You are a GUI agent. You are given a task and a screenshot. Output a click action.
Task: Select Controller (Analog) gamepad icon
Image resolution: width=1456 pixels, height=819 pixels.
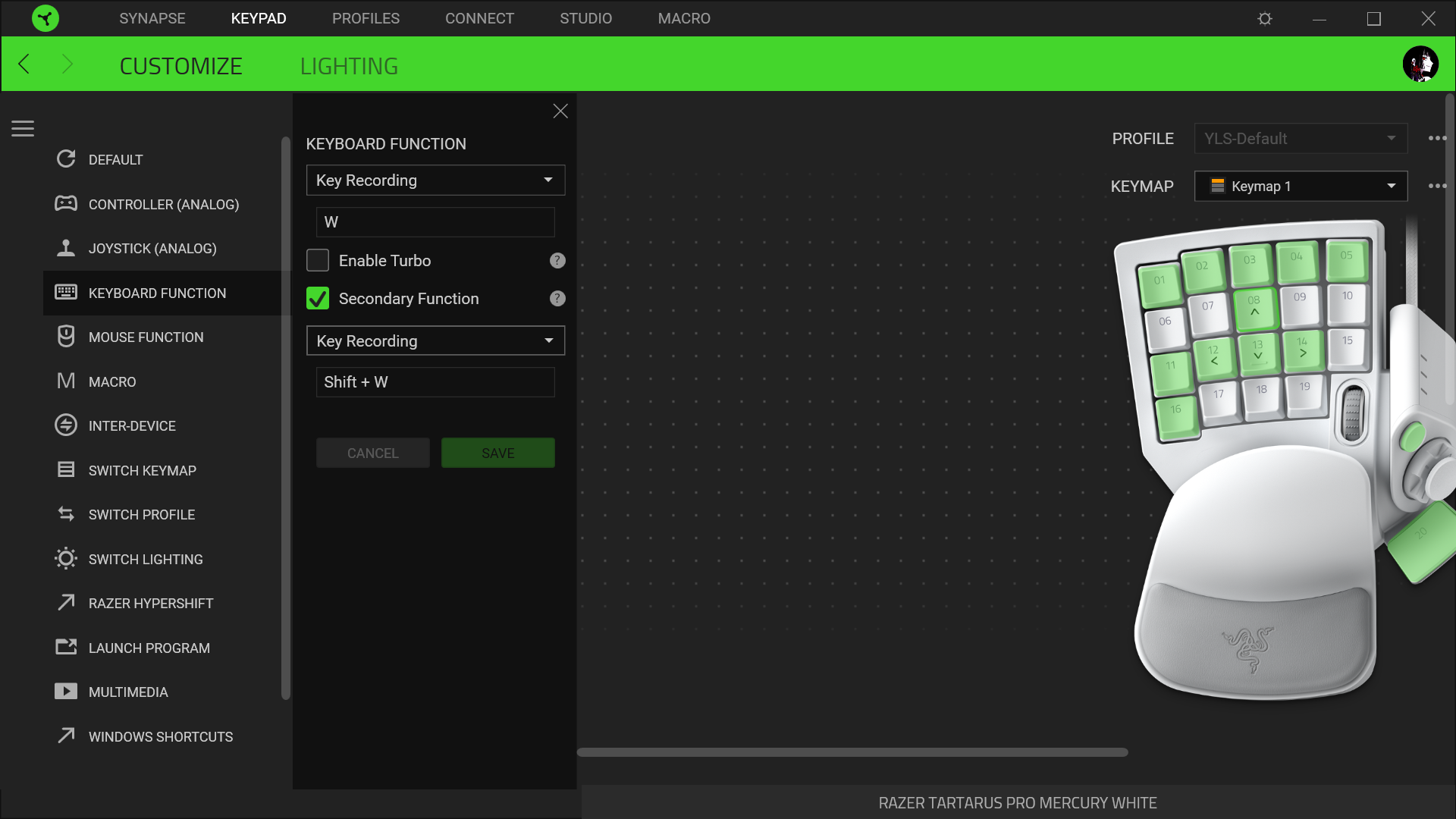[66, 203]
